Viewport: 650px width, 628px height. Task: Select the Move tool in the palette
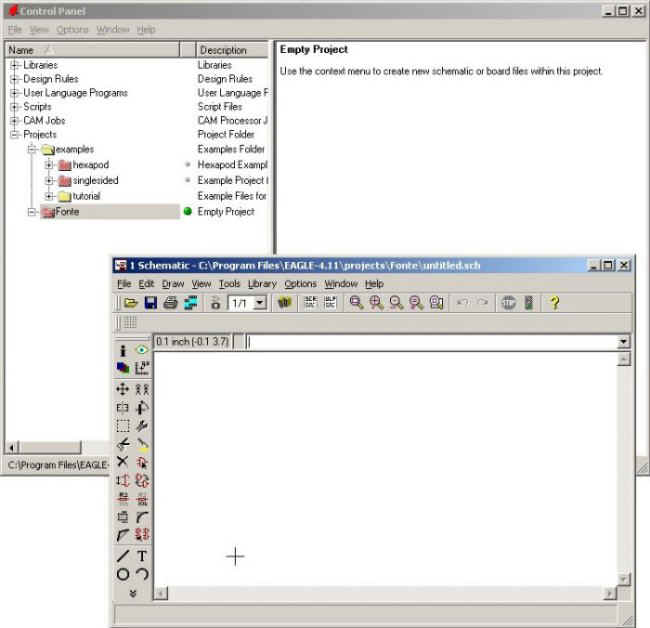pyautogui.click(x=123, y=389)
